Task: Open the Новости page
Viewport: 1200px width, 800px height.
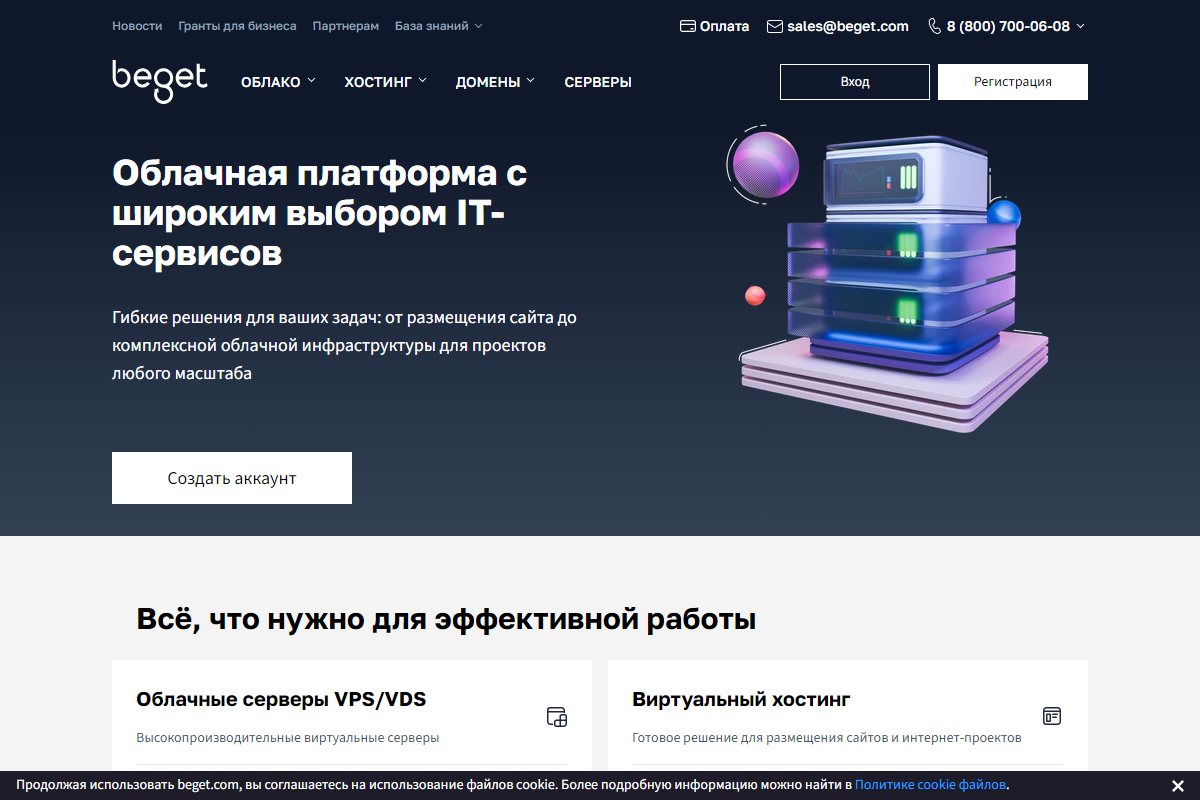Action: tap(137, 26)
